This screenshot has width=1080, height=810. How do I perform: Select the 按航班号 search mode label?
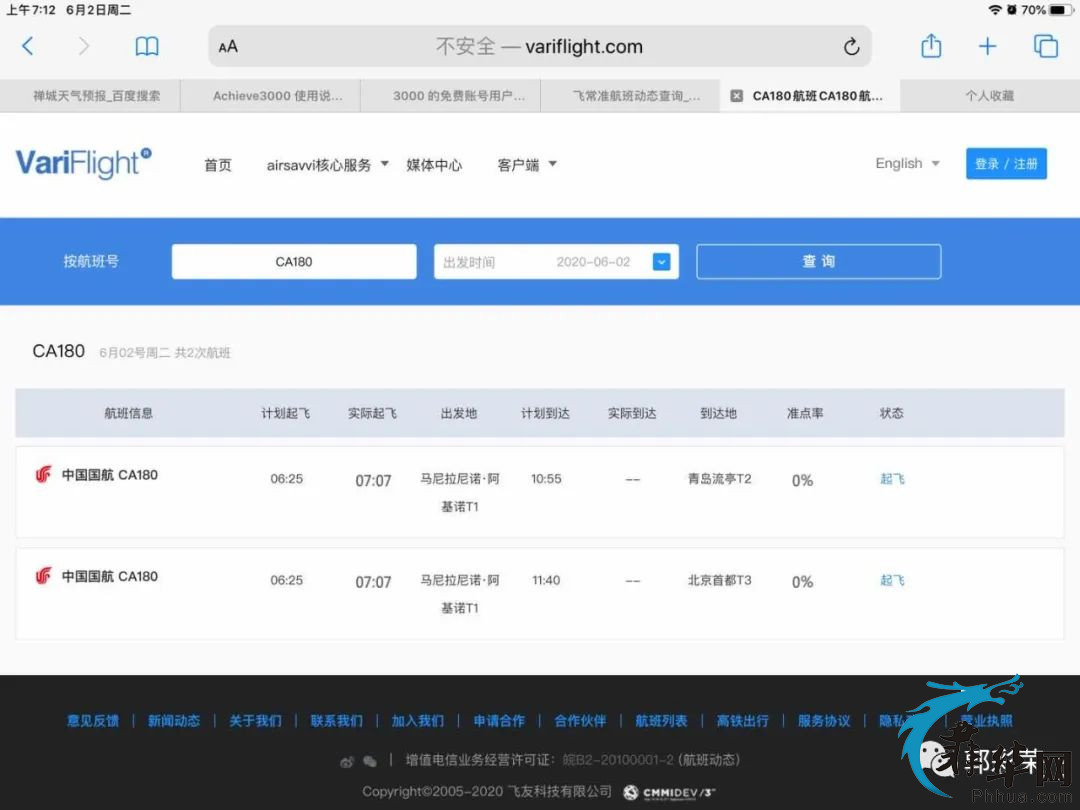[91, 262]
